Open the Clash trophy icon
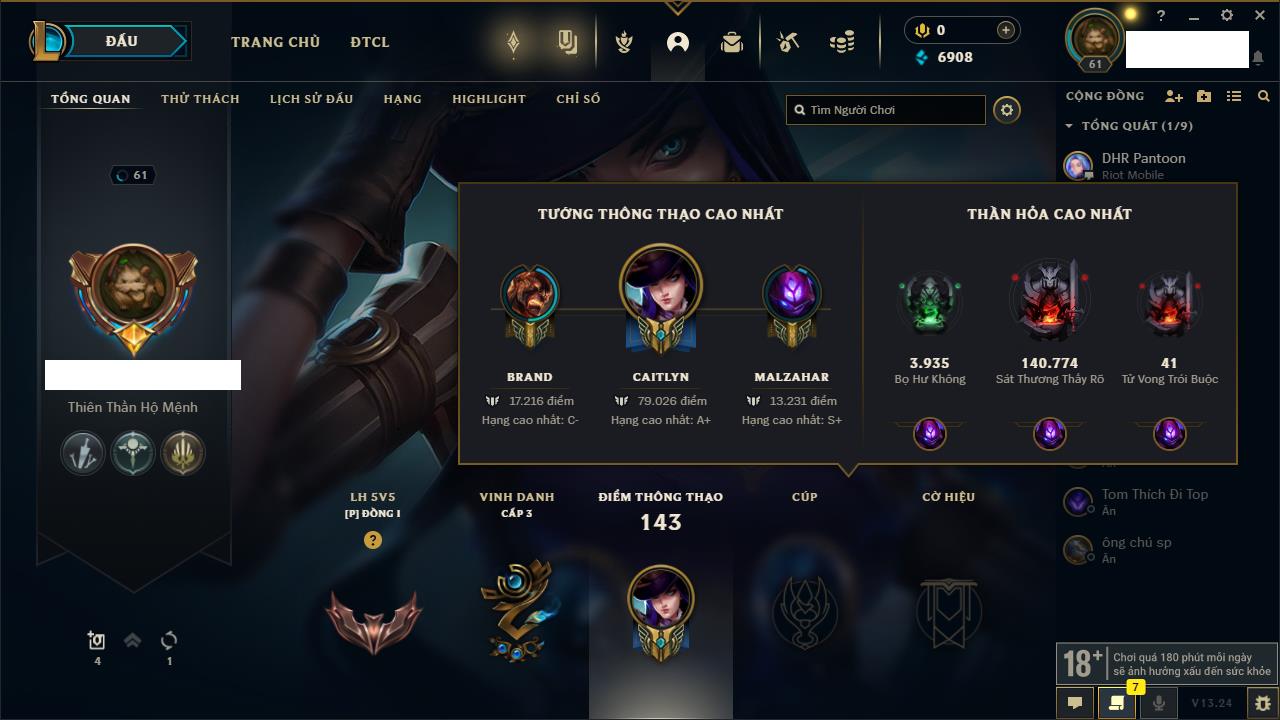 (x=624, y=42)
